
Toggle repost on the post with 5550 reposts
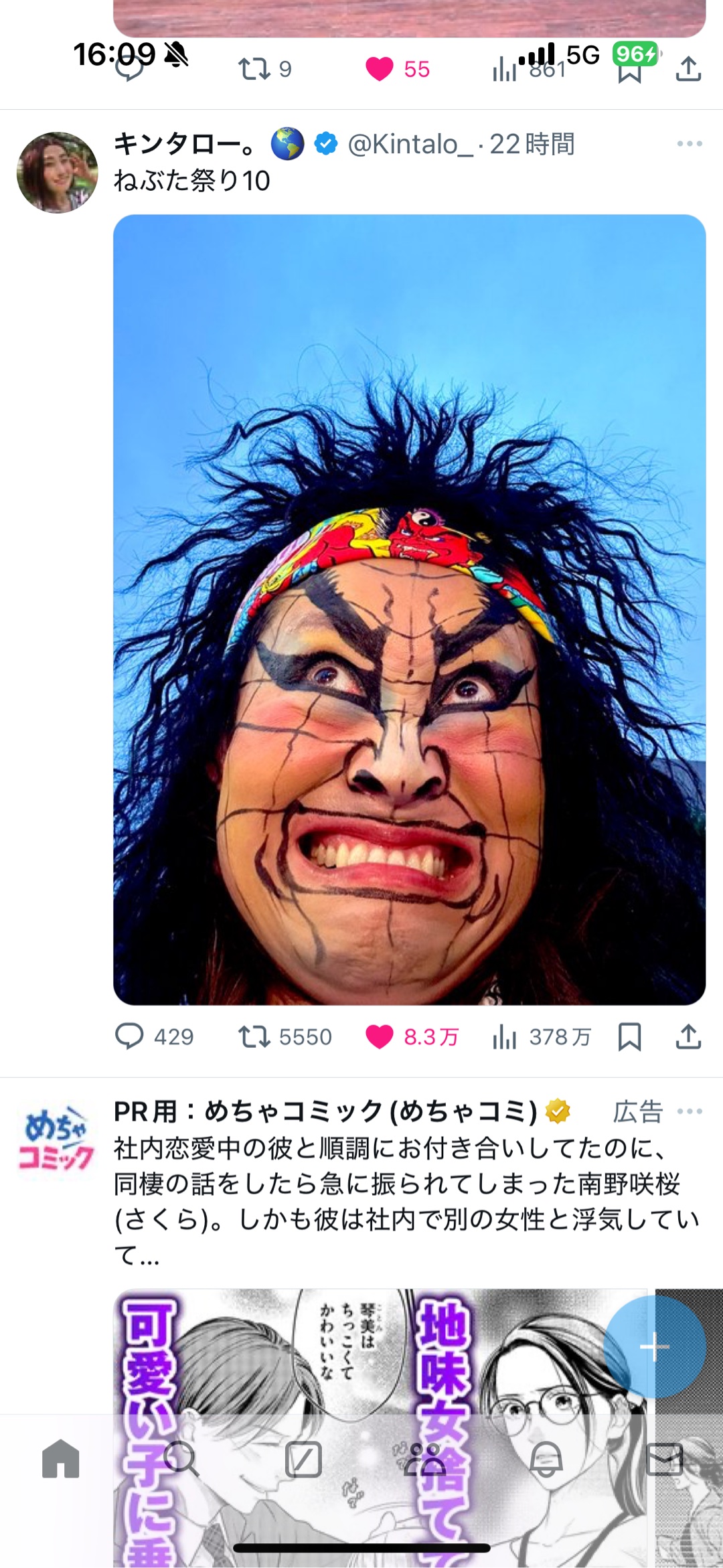254,1037
